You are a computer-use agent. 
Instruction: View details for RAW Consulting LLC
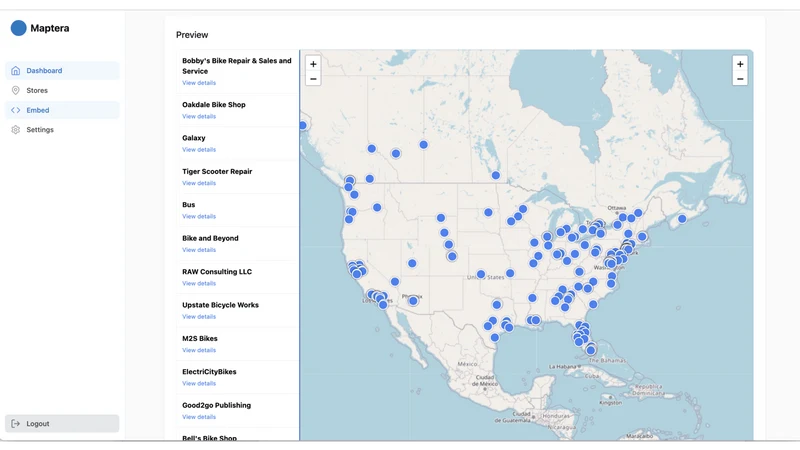click(199, 283)
